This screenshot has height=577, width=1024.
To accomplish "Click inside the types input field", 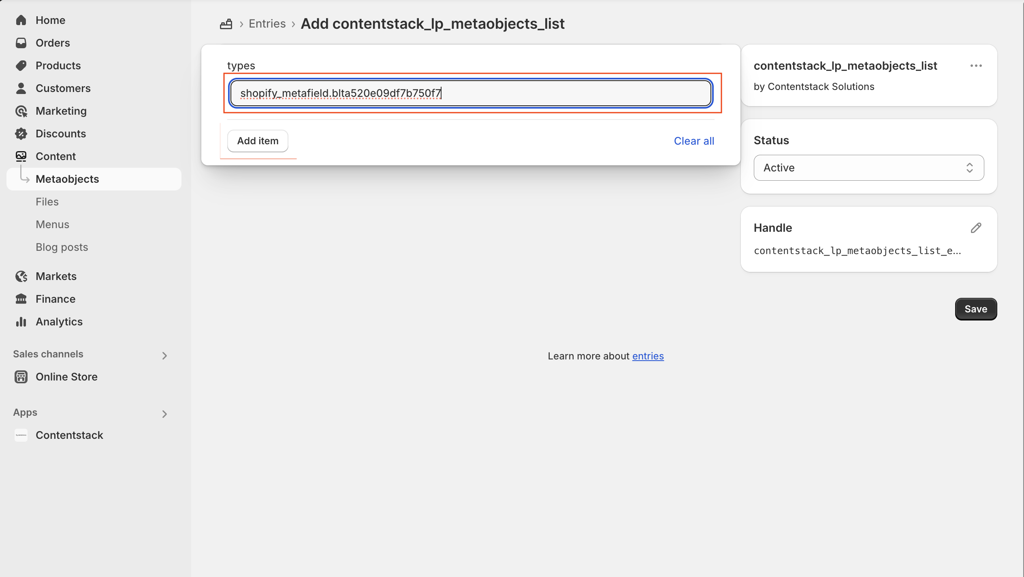I will (x=470, y=93).
